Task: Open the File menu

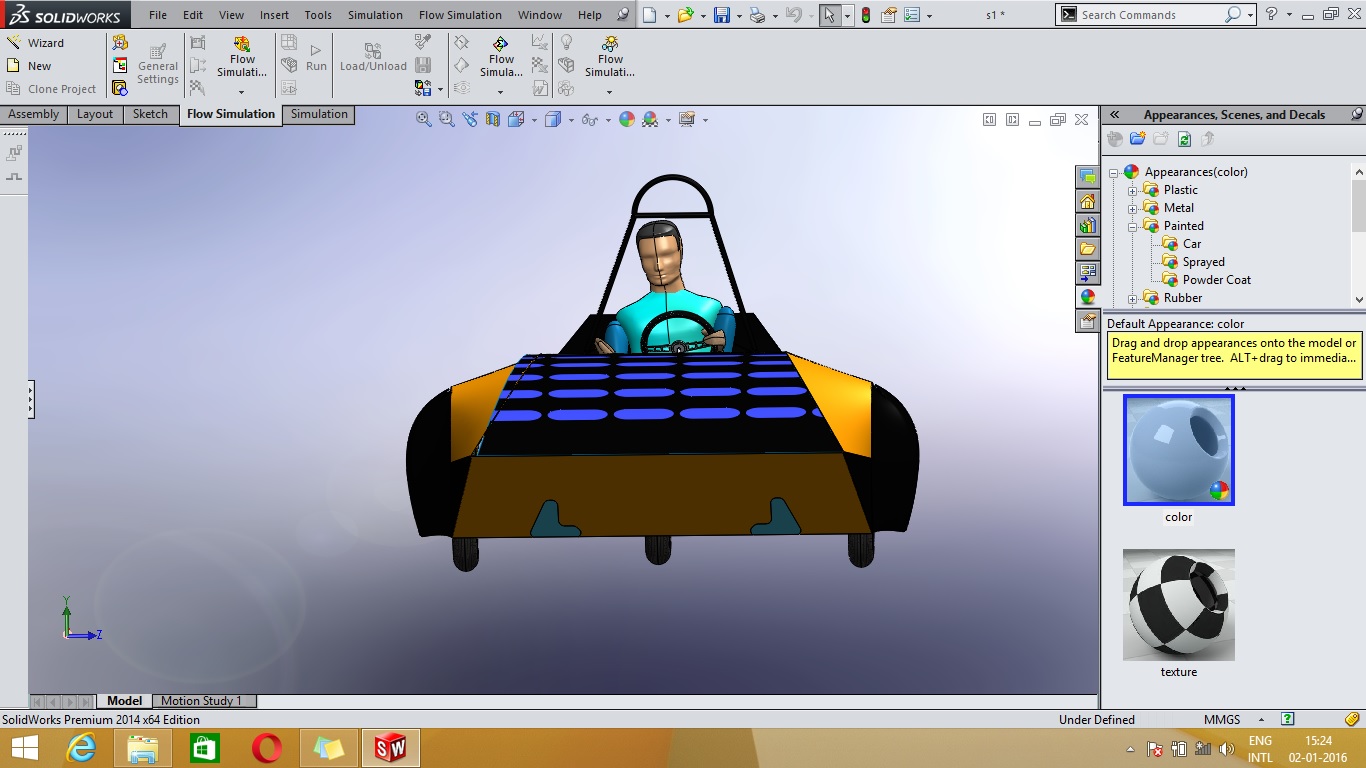Action: click(x=158, y=15)
